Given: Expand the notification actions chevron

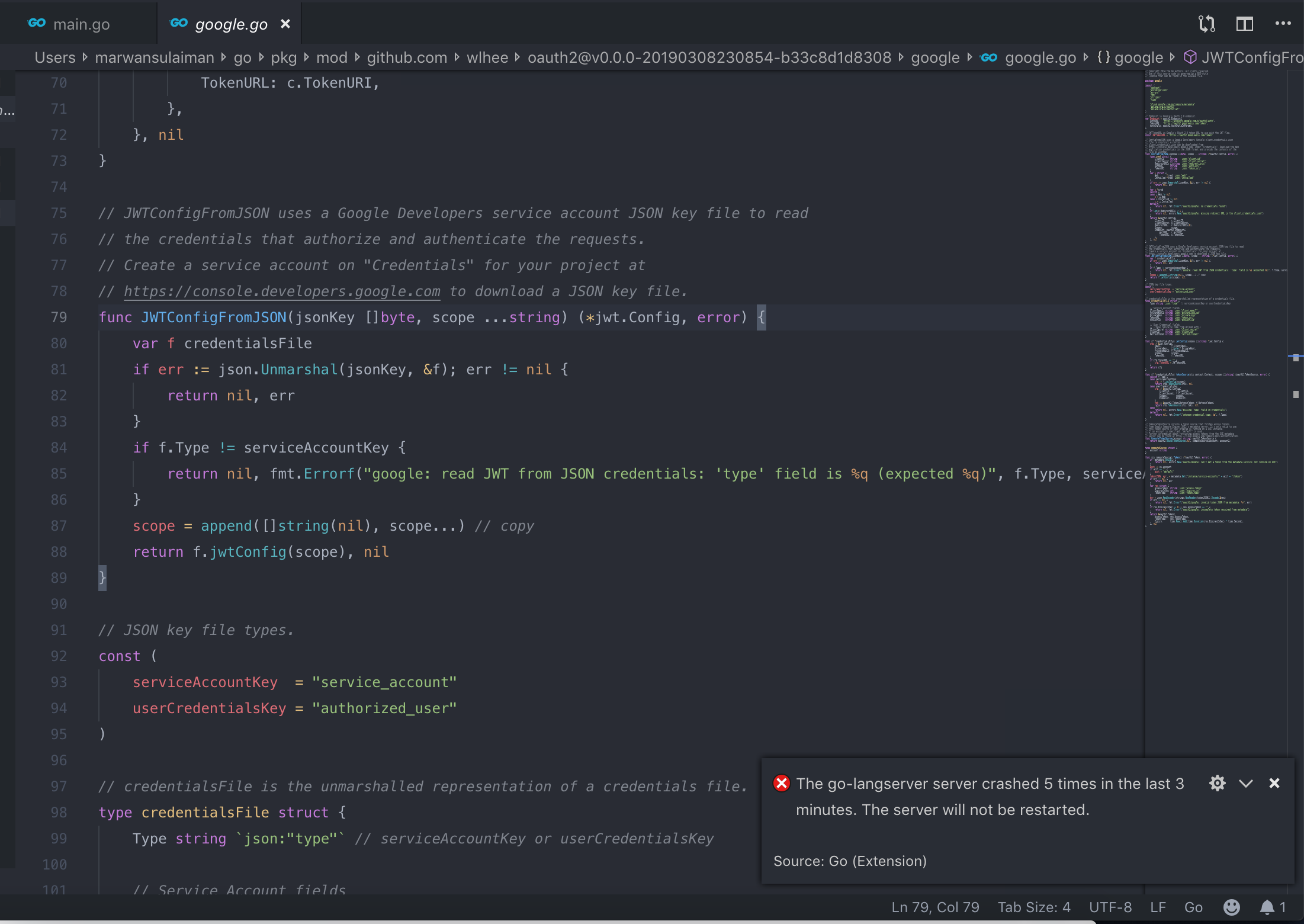Looking at the screenshot, I should point(1246,783).
